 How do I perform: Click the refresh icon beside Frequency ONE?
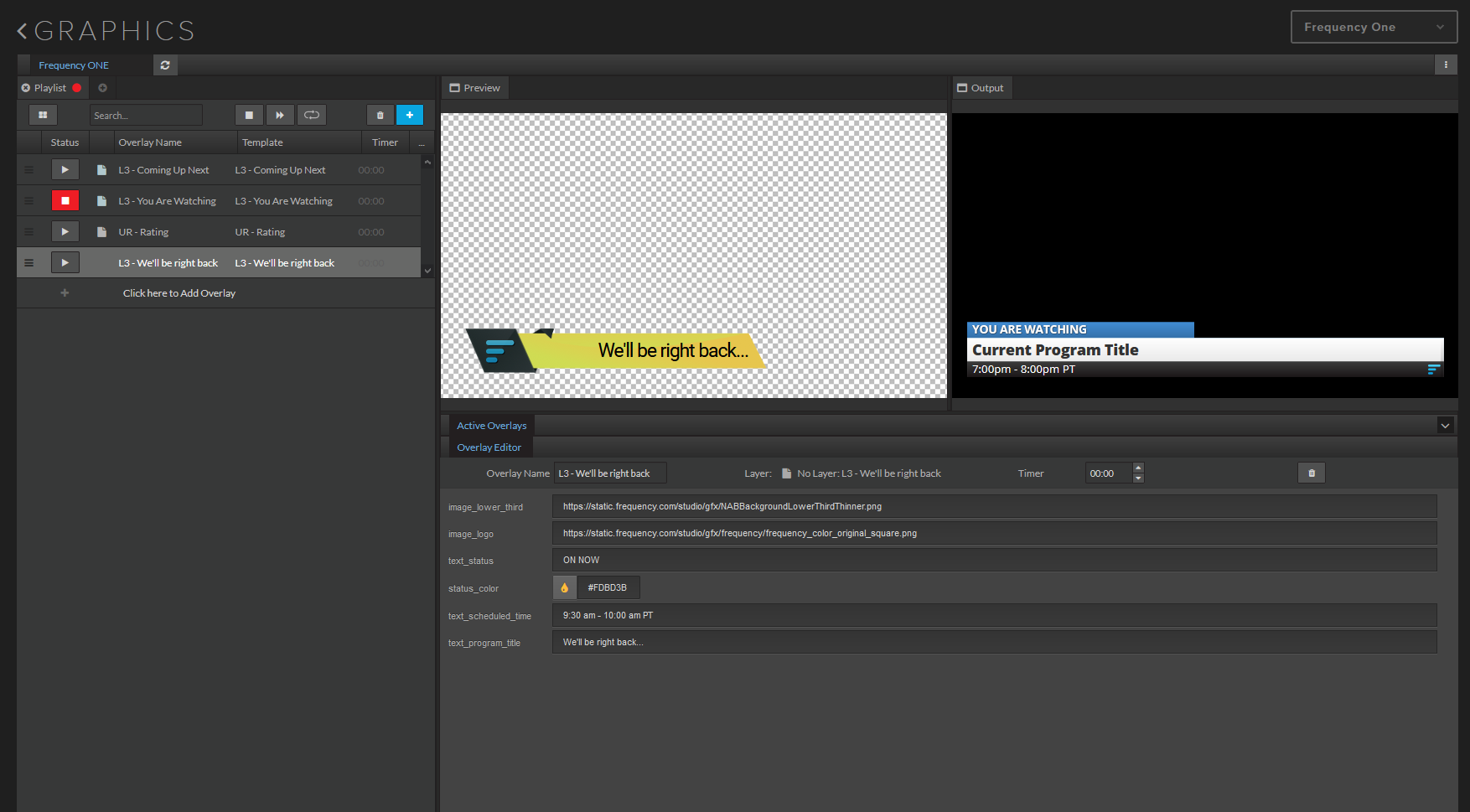(165, 65)
